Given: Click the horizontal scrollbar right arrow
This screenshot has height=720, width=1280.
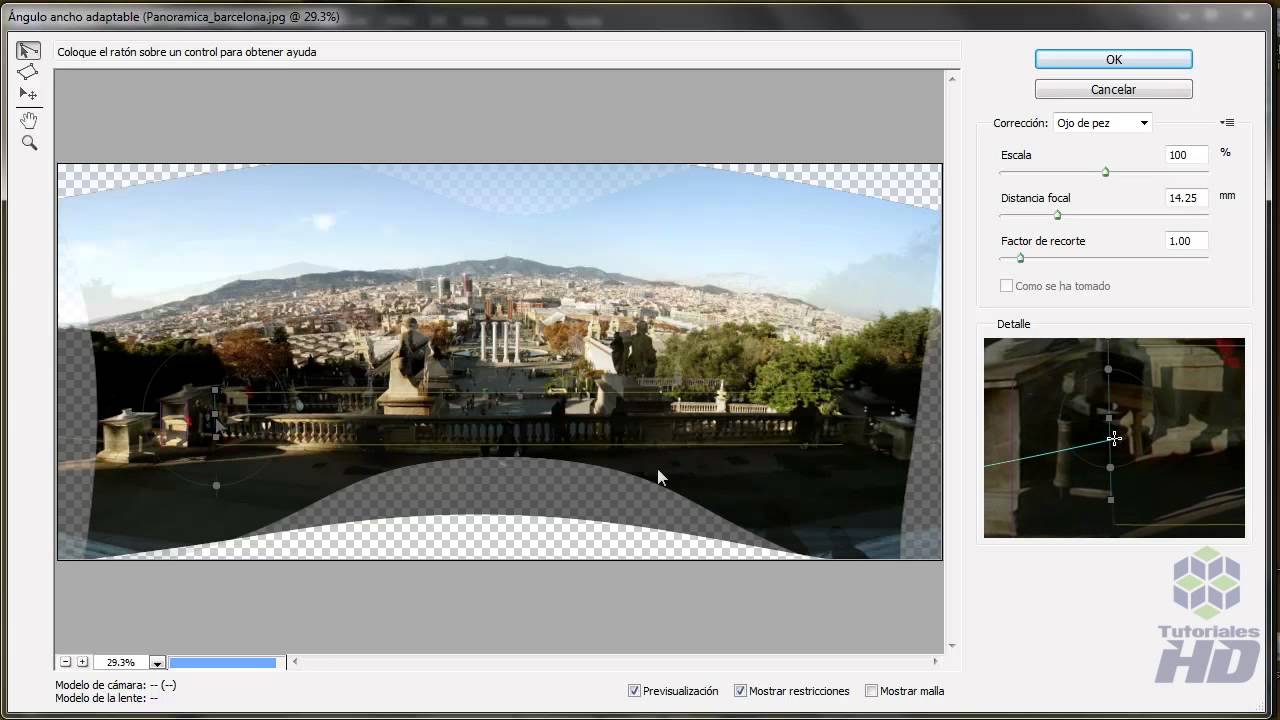Looking at the screenshot, I should (935, 661).
